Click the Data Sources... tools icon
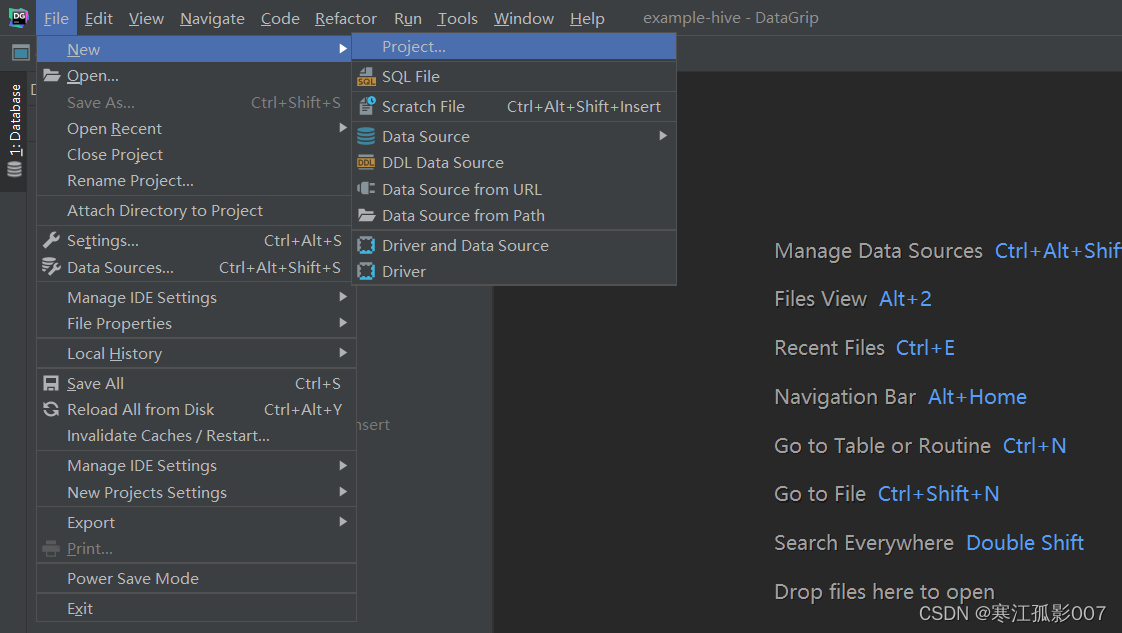The image size is (1122, 633). pyautogui.click(x=52, y=267)
